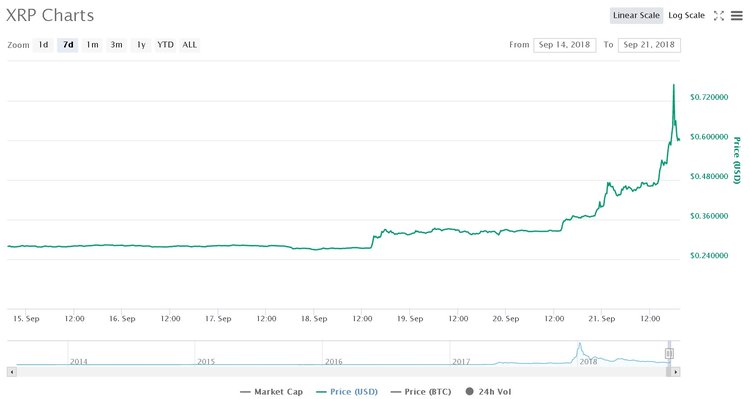This screenshot has height=399, width=750.
Task: Switch to Log Scale
Action: (x=686, y=15)
